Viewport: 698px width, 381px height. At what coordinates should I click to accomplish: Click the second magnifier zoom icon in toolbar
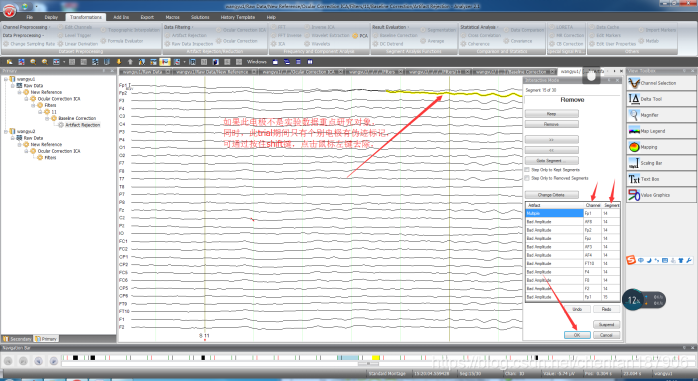click(x=45, y=62)
